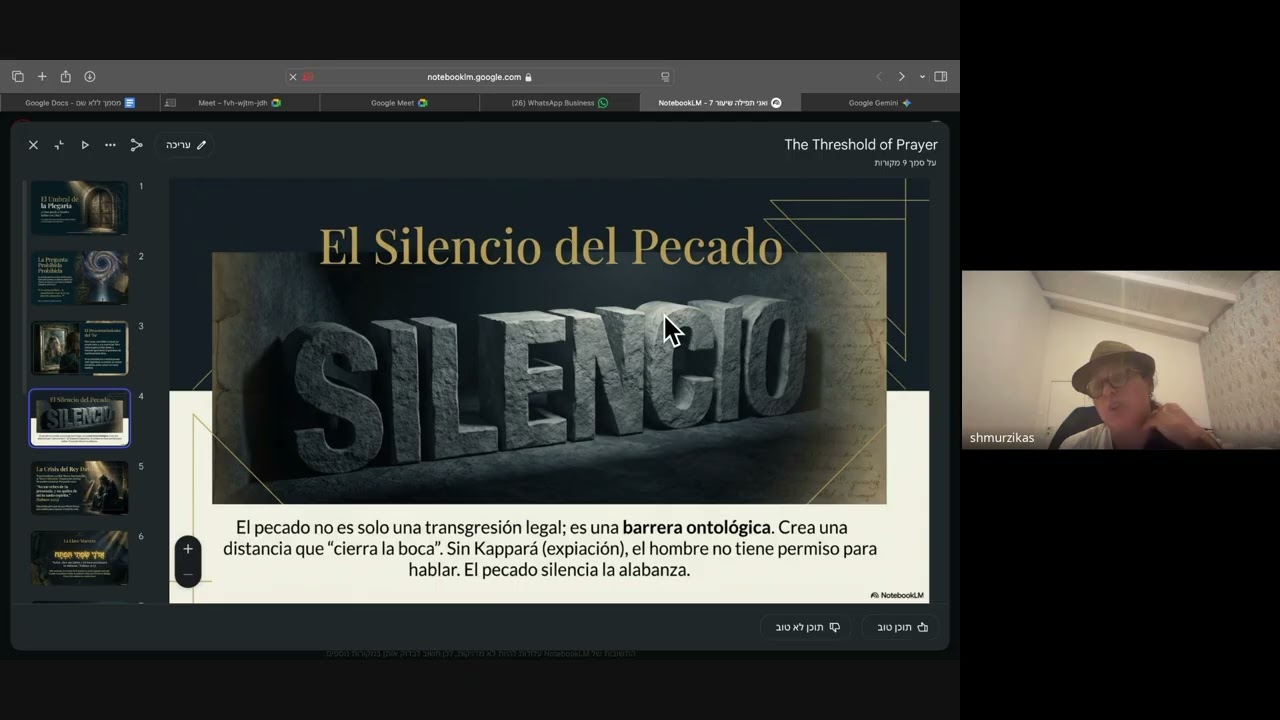Click the reader icon in address bar
This screenshot has width=1280, height=720.
pyautogui.click(x=665, y=77)
